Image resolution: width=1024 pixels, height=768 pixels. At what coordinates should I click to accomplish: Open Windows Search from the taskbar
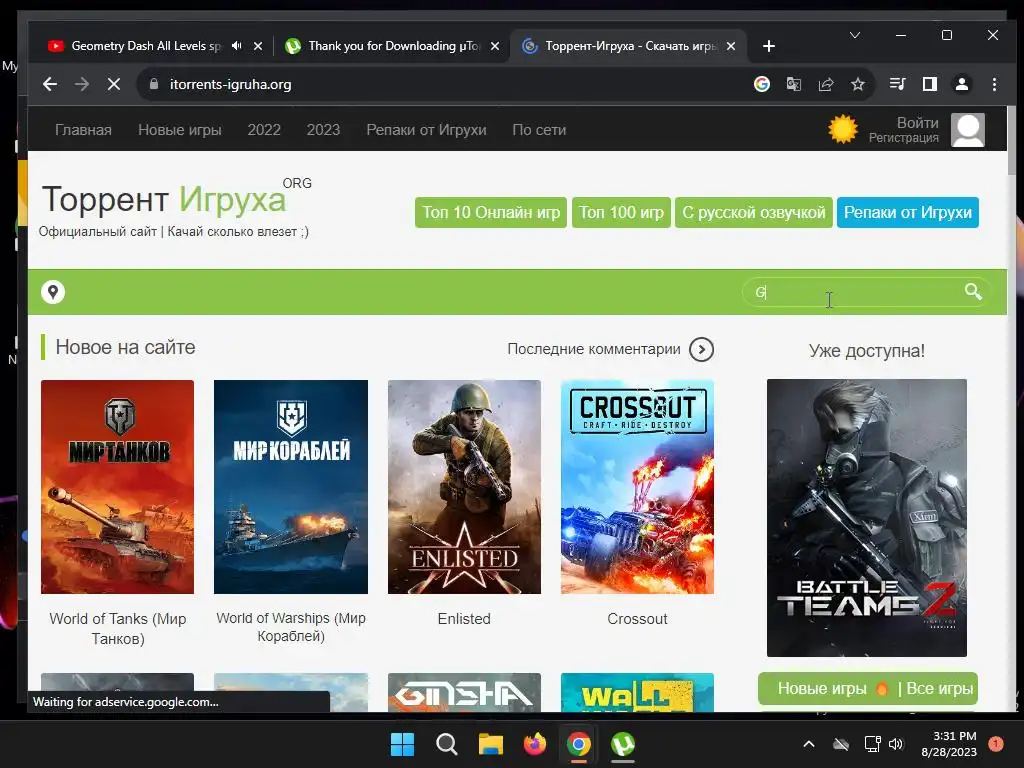coord(447,744)
